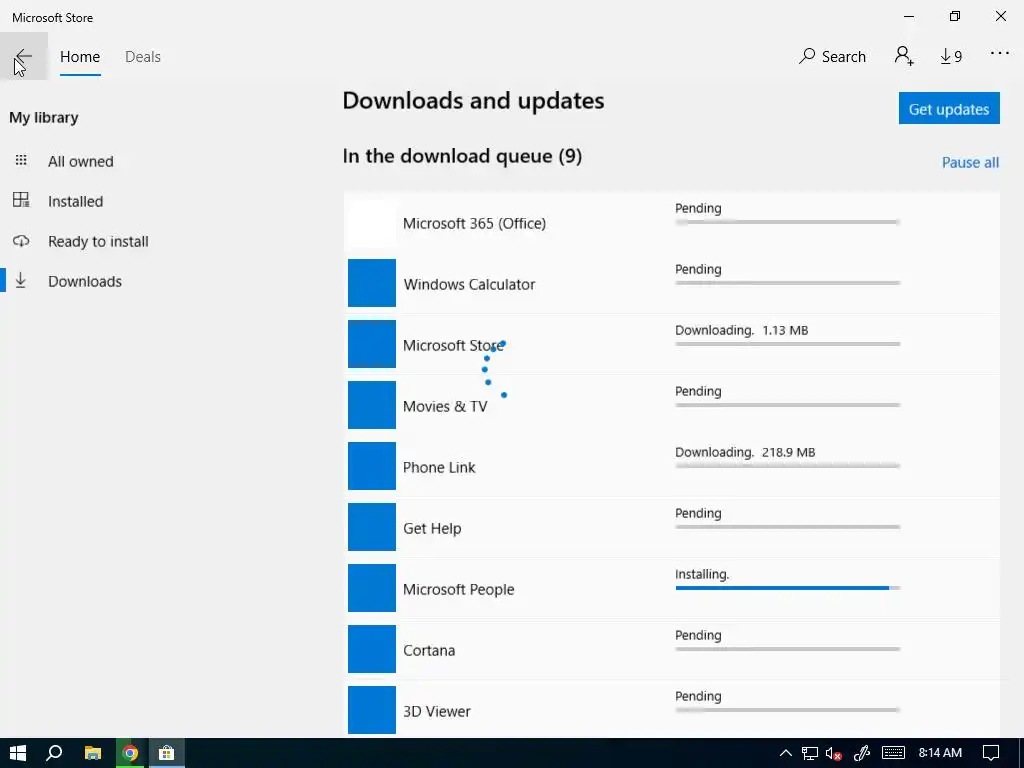Click the 'Downloading. 1.13 MB' status text
The width and height of the screenshot is (1024, 768).
(742, 330)
